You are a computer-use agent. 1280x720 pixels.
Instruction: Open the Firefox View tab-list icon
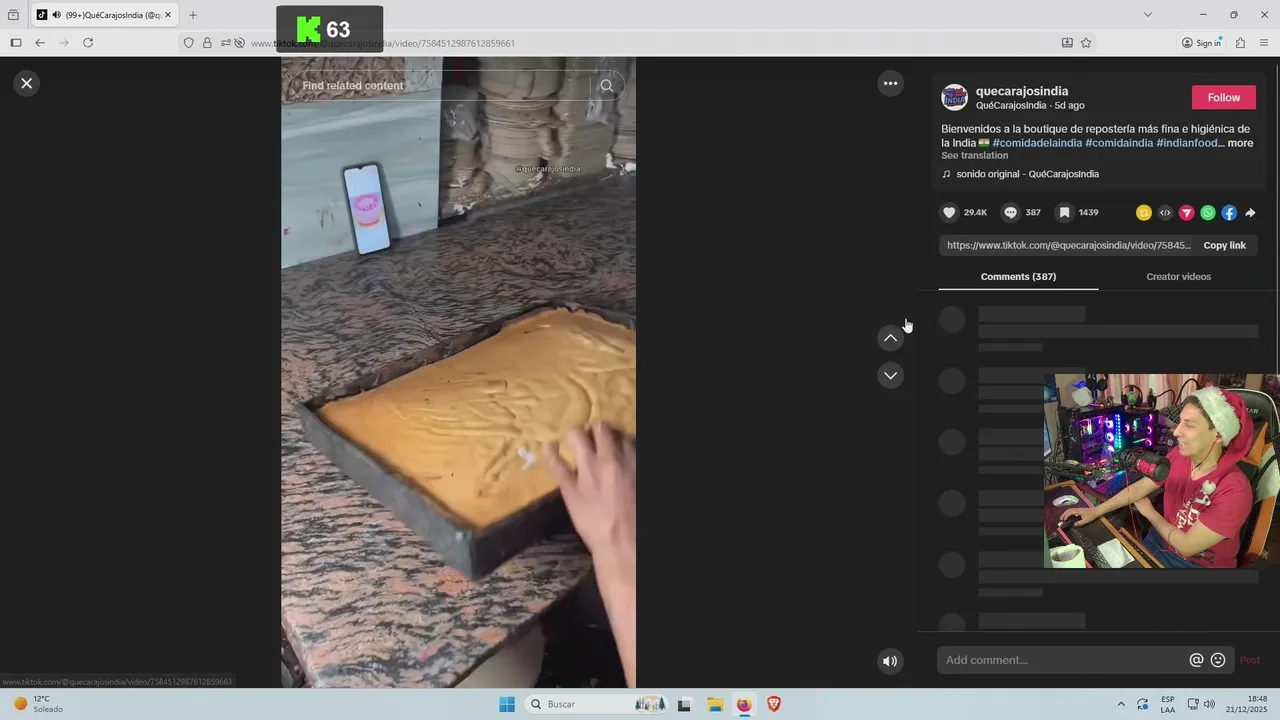click(x=13, y=15)
